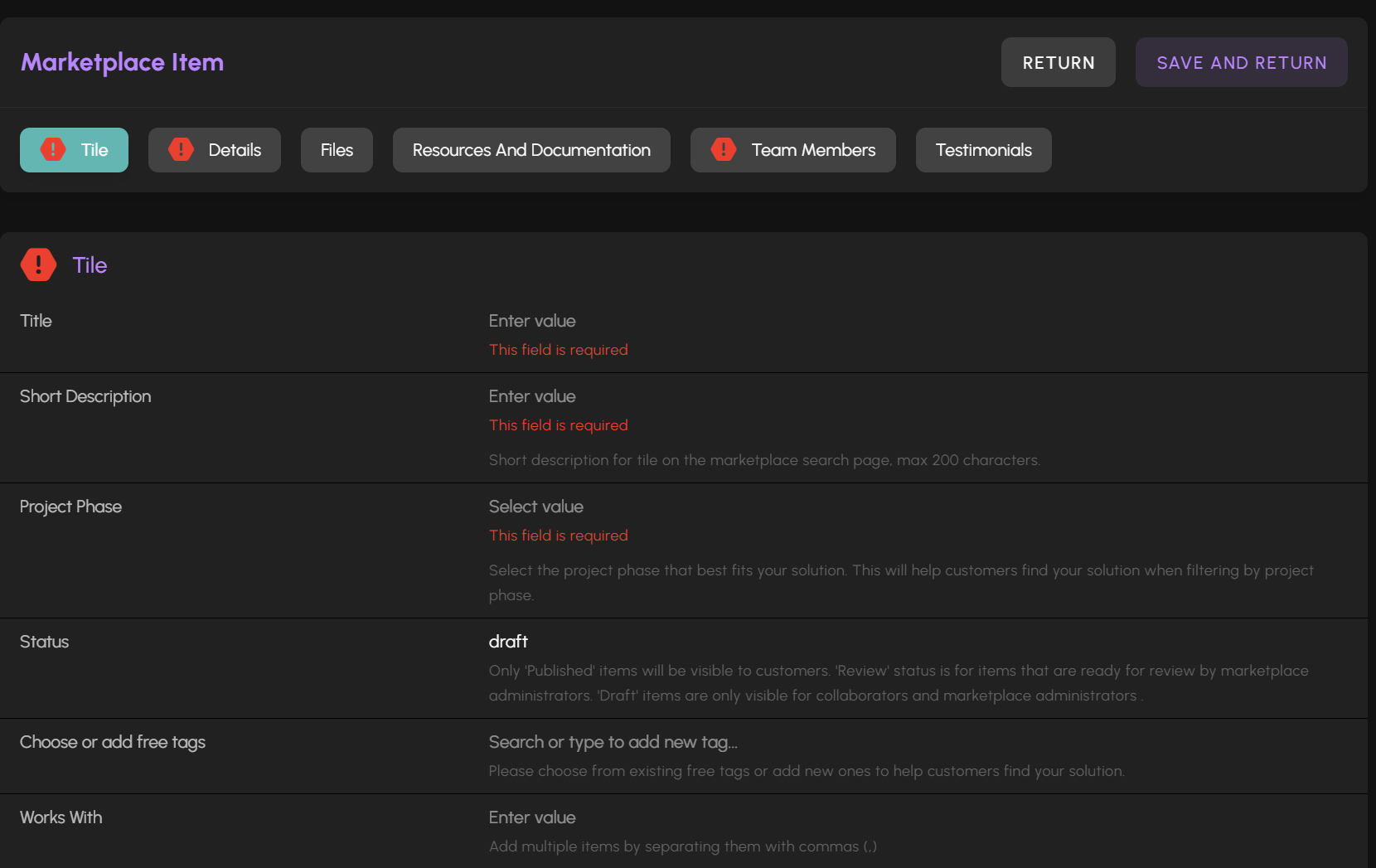
Task: Click 'This field is required' under Short Description
Action: point(559,425)
